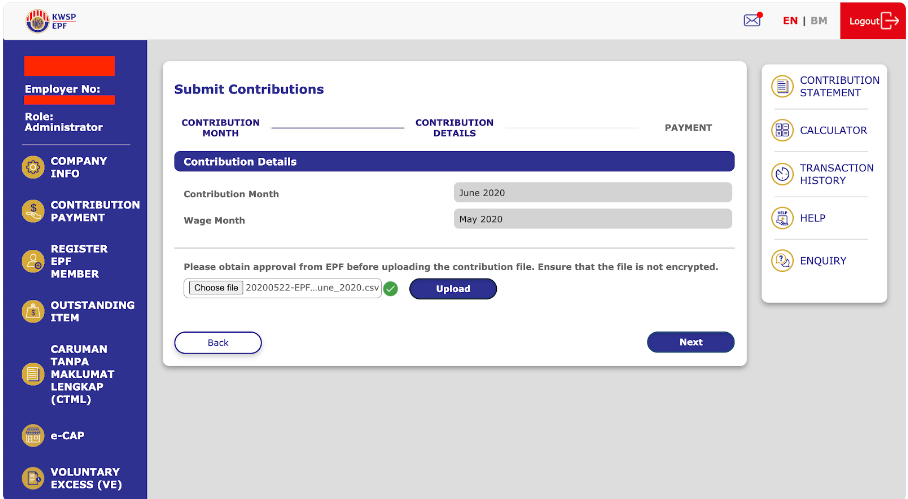Click the Company Info gear icon

tap(33, 167)
